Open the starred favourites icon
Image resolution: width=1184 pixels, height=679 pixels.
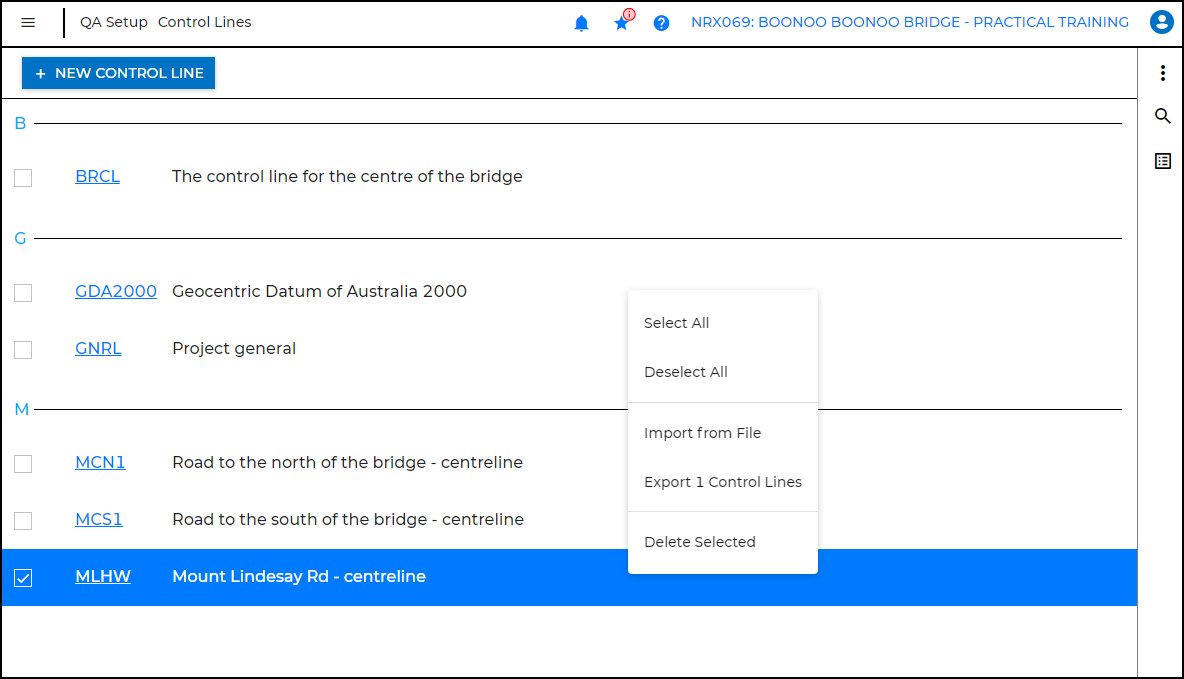(x=622, y=23)
